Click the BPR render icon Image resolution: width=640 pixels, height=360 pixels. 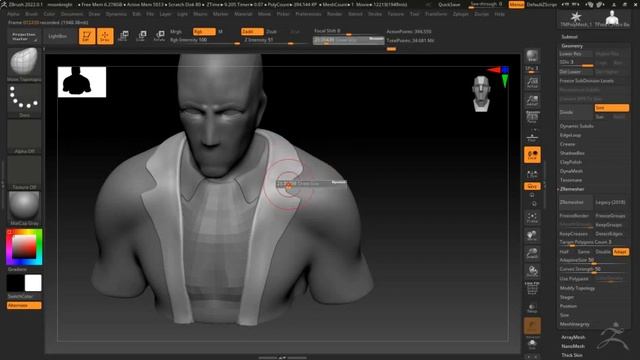coord(532,56)
